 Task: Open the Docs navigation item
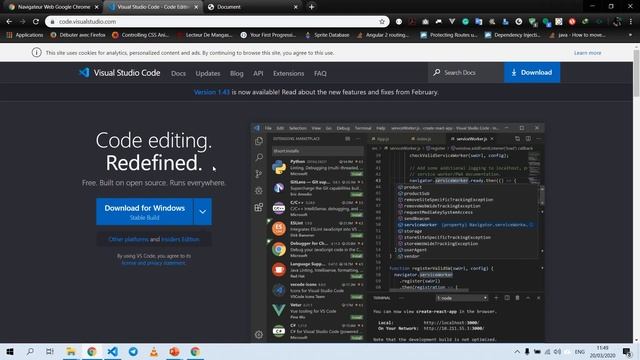(178, 73)
